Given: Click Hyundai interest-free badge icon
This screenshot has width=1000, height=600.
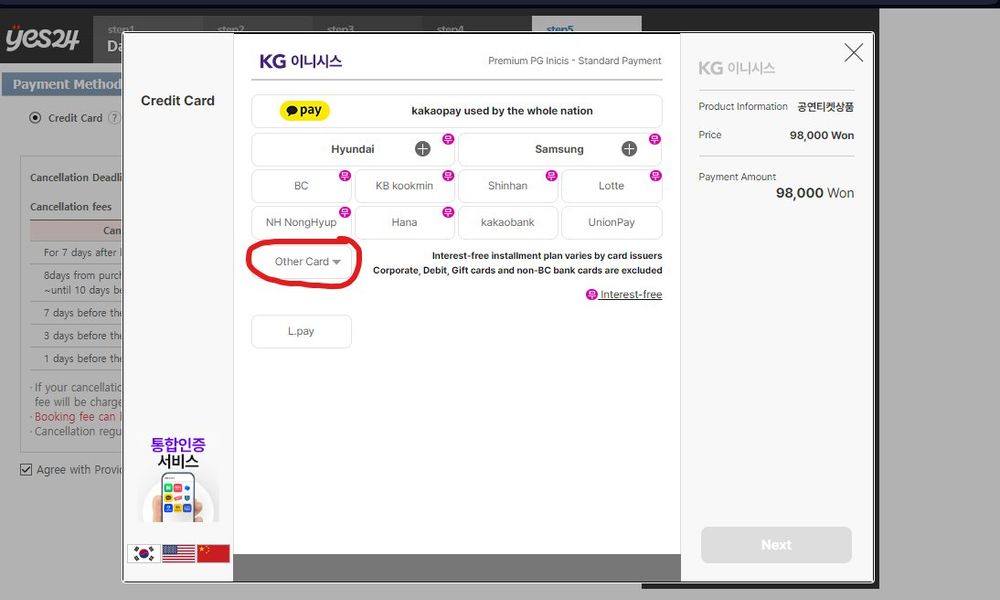Looking at the screenshot, I should tap(448, 139).
